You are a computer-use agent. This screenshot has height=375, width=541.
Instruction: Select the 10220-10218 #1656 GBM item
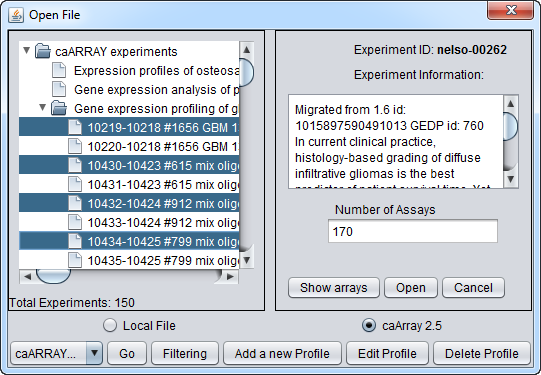pyautogui.click(x=129, y=146)
